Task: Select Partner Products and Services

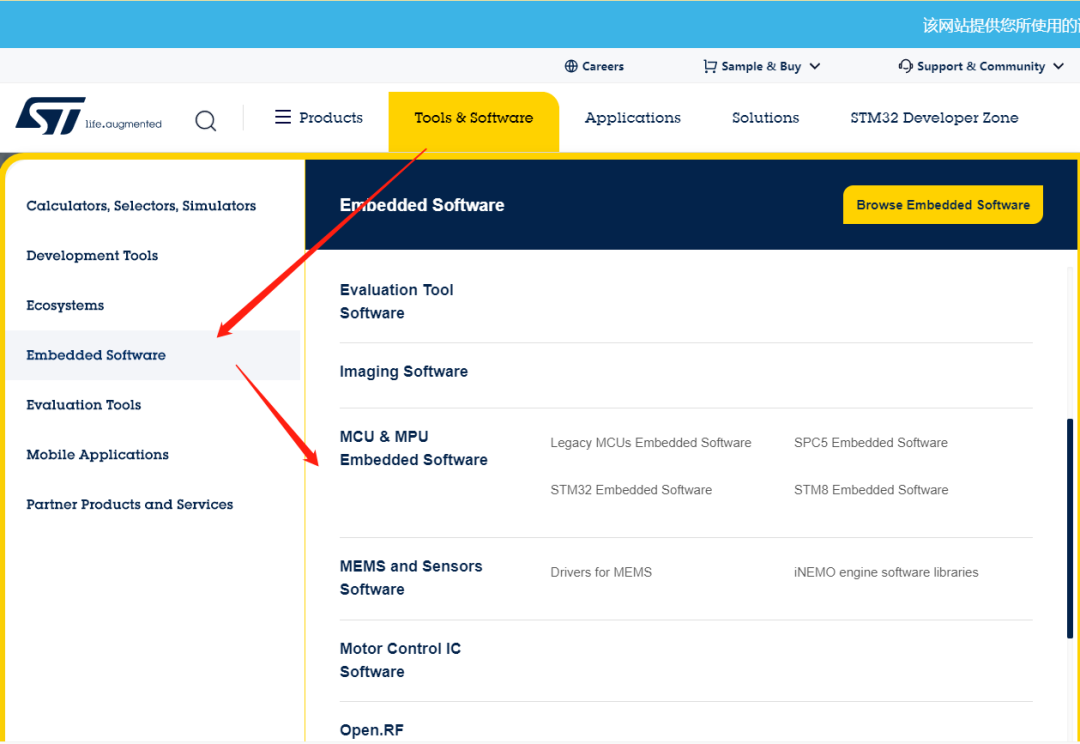Action: pyautogui.click(x=129, y=504)
